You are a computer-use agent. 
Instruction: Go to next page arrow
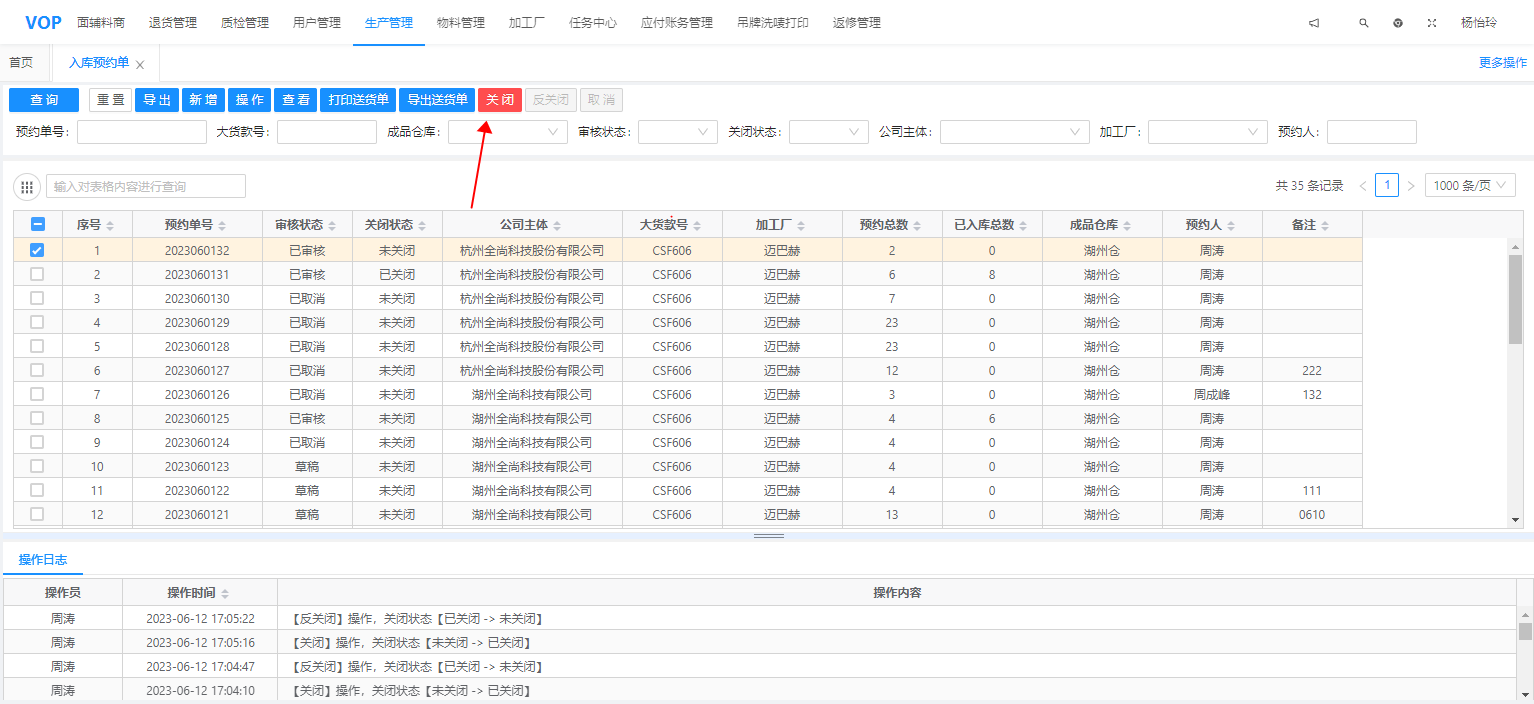coord(1411,186)
